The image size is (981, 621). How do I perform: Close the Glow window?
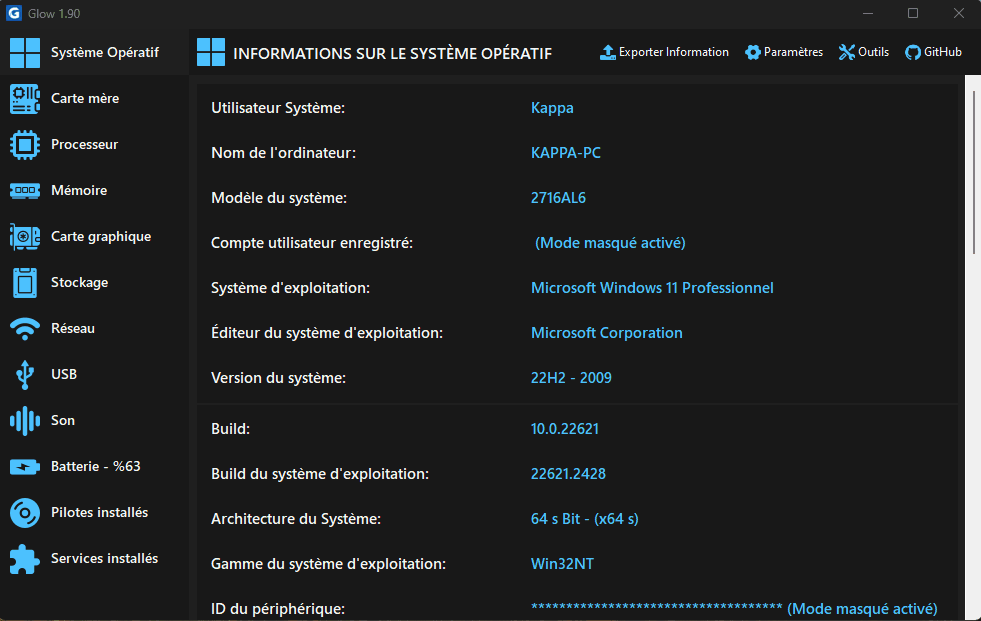coord(958,13)
